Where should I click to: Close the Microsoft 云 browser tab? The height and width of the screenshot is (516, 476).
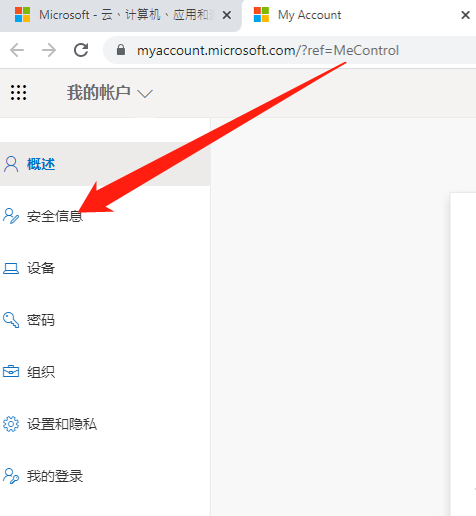pos(227,15)
